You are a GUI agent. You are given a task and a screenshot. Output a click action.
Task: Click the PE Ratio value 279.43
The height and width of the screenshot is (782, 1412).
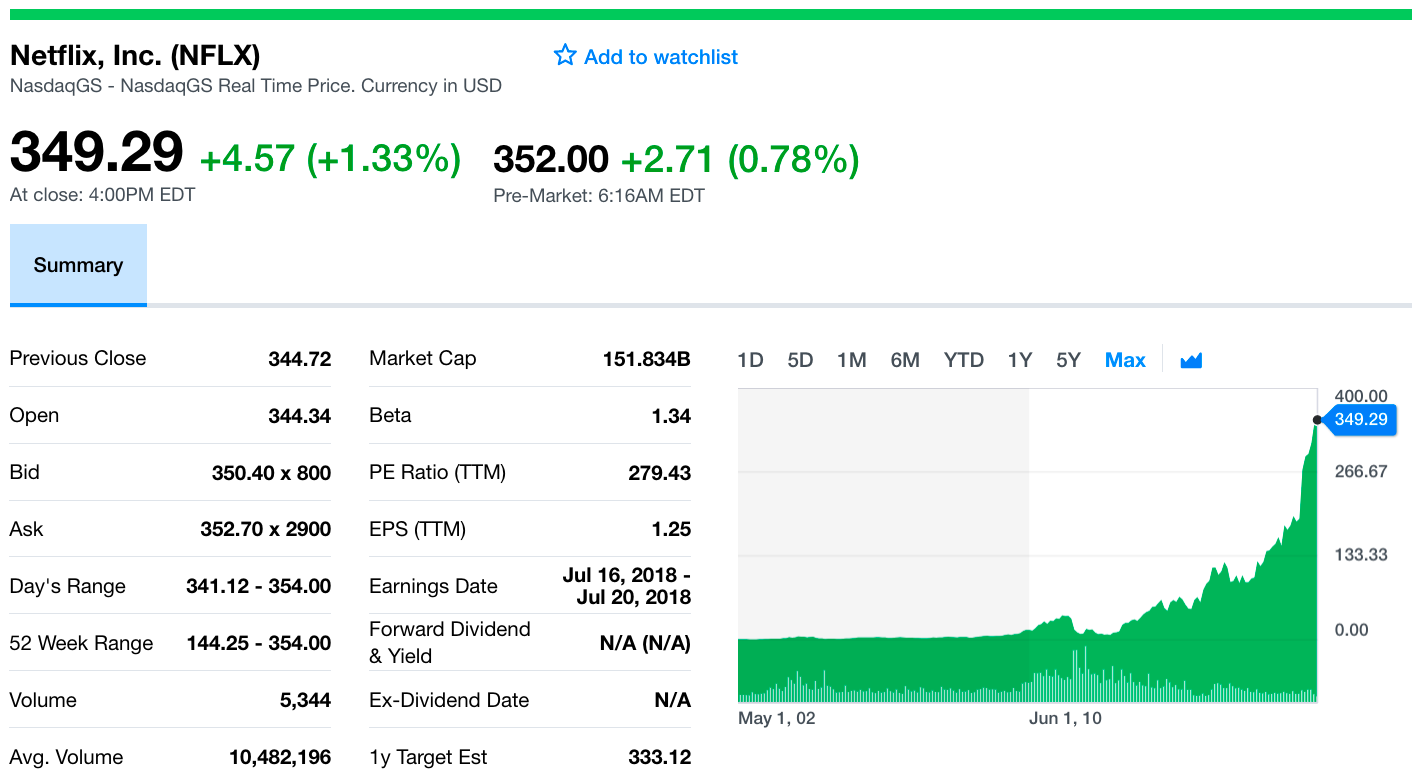(659, 473)
